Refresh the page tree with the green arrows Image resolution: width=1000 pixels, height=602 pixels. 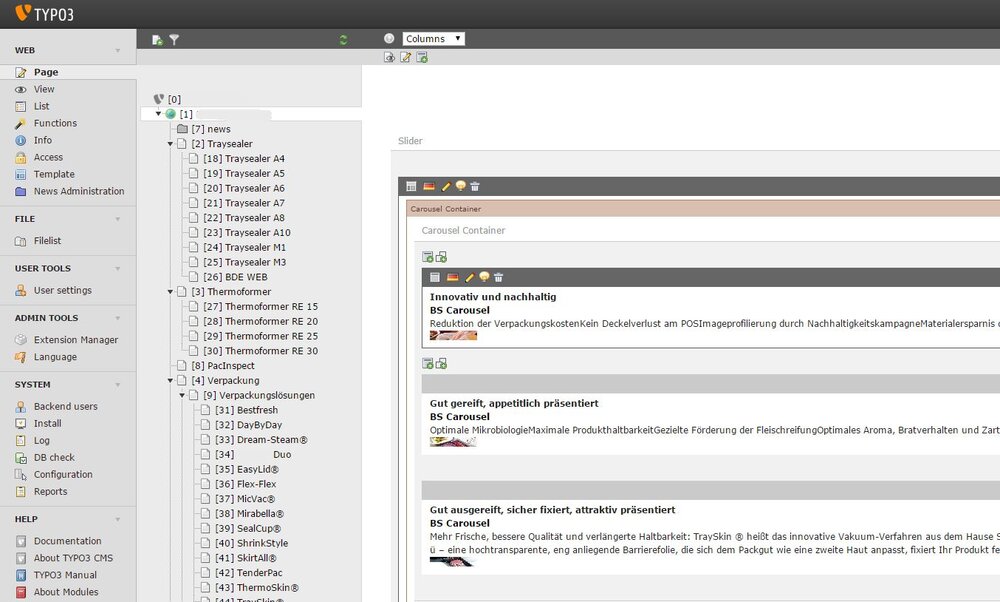click(343, 40)
